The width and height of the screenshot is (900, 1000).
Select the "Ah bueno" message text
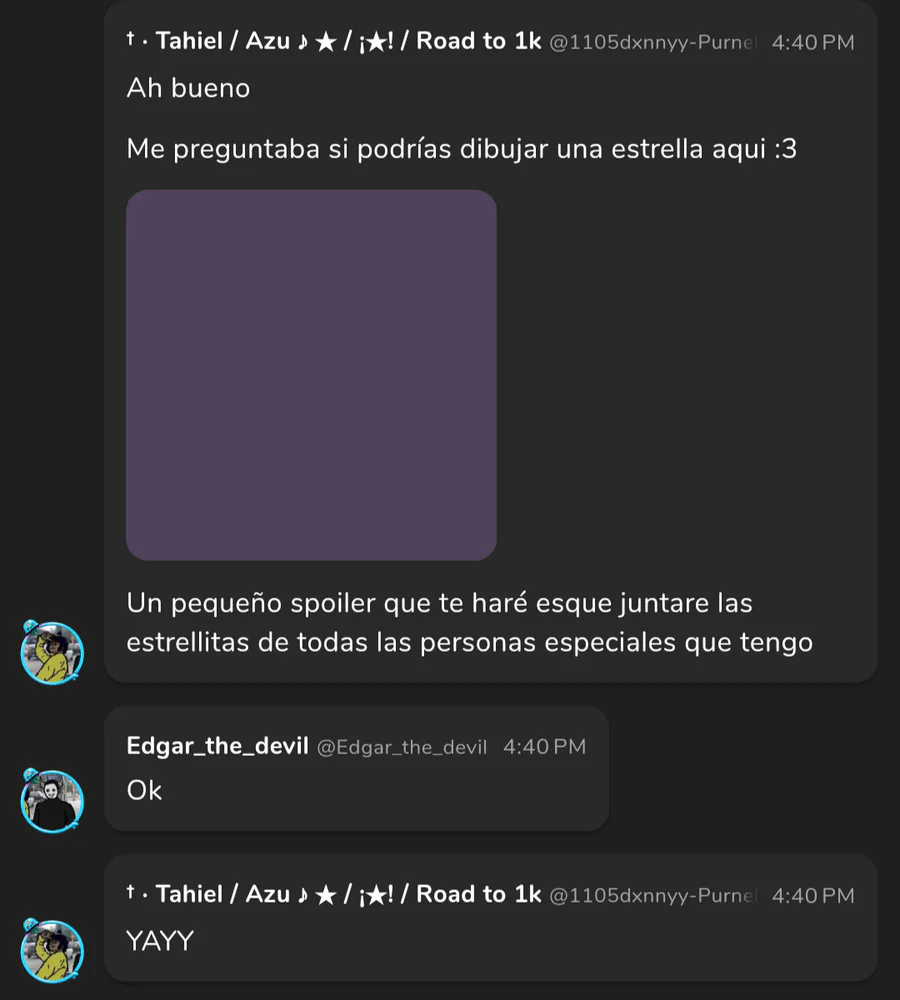[188, 88]
